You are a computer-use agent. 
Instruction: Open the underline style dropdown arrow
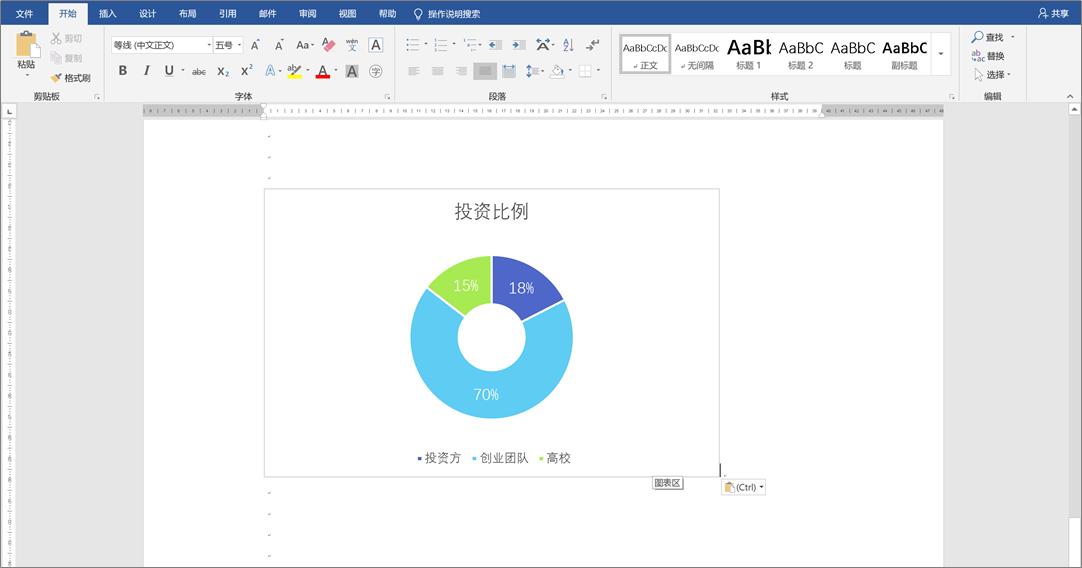(183, 70)
